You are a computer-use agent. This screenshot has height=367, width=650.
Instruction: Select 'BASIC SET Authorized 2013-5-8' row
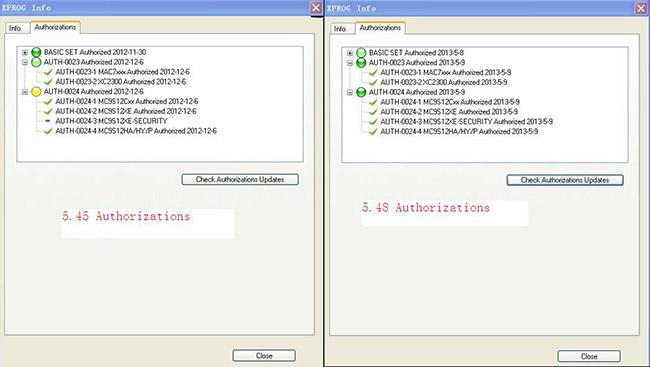[x=416, y=53]
